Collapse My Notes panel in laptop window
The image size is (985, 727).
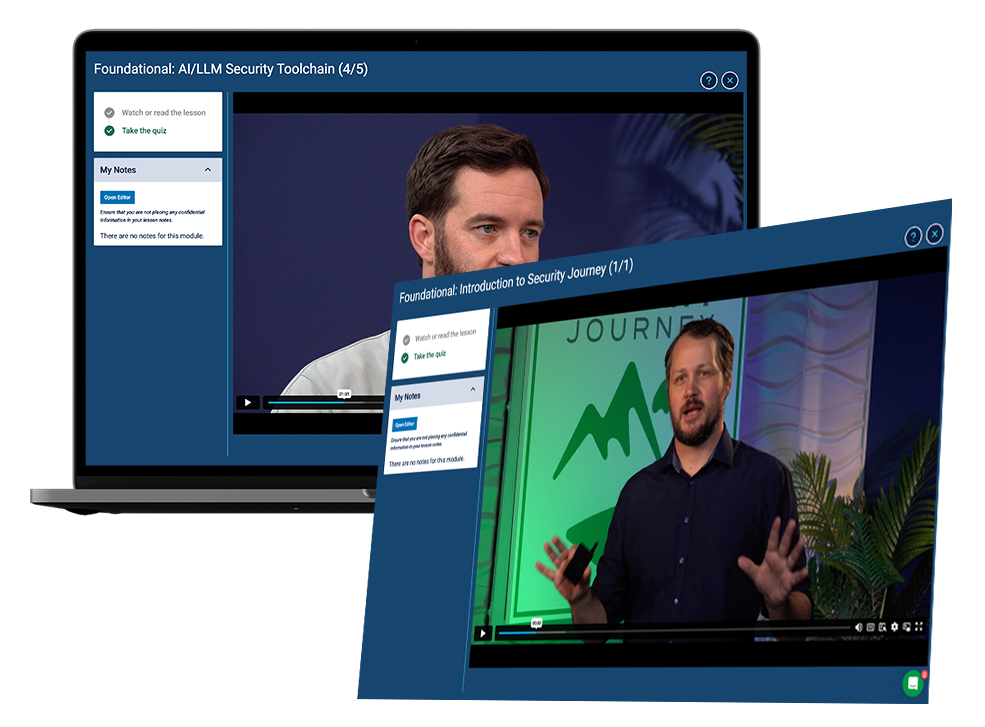click(208, 170)
